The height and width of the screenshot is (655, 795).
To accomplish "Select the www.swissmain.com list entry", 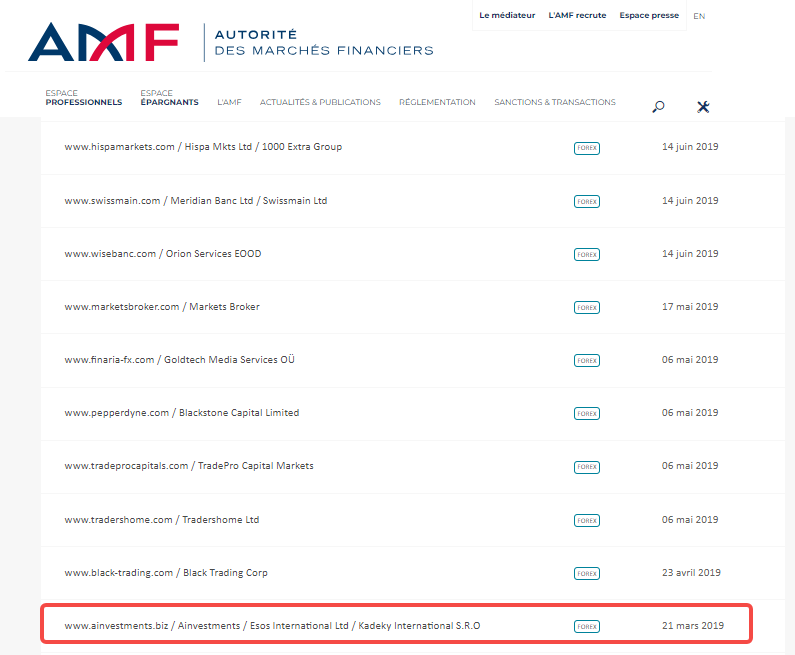I will [195, 201].
